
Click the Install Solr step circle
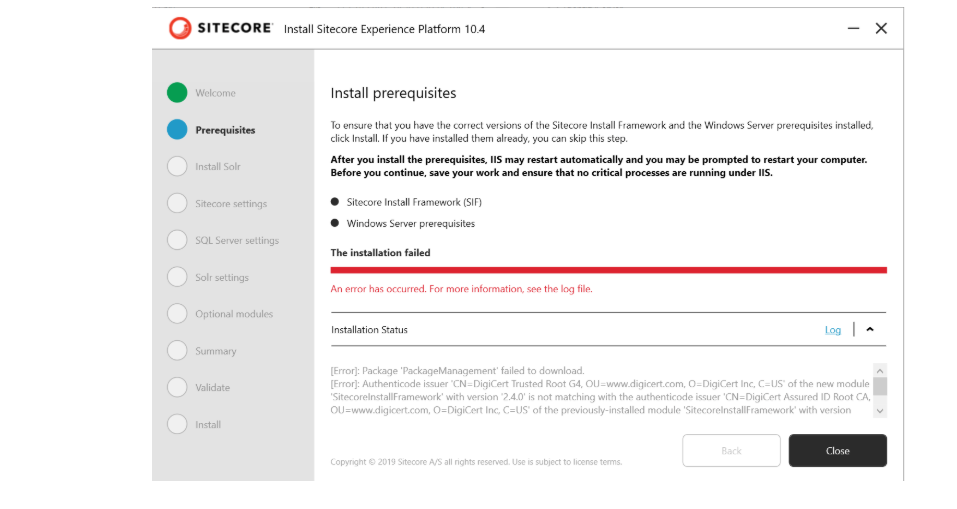(177, 166)
